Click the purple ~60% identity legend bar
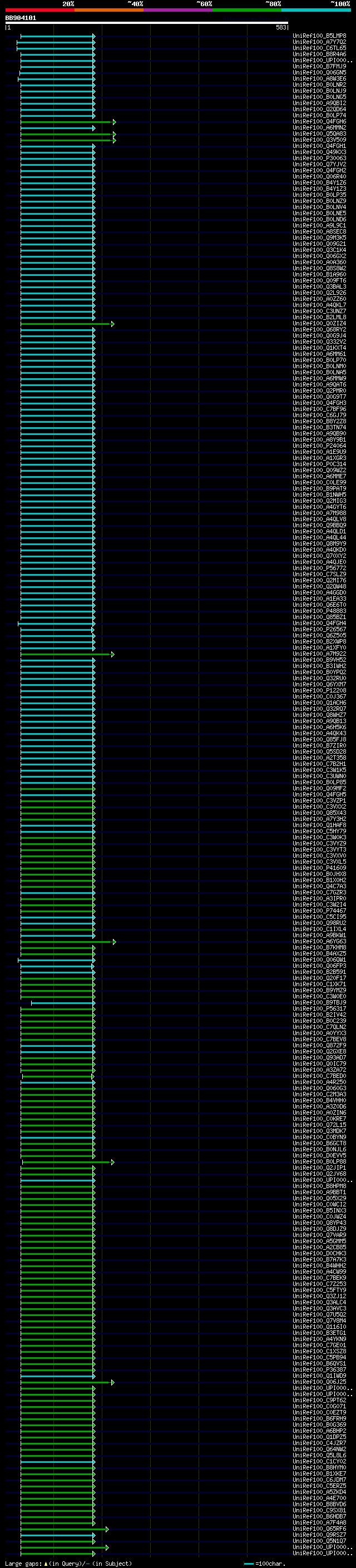The image size is (356, 1568). (179, 10)
